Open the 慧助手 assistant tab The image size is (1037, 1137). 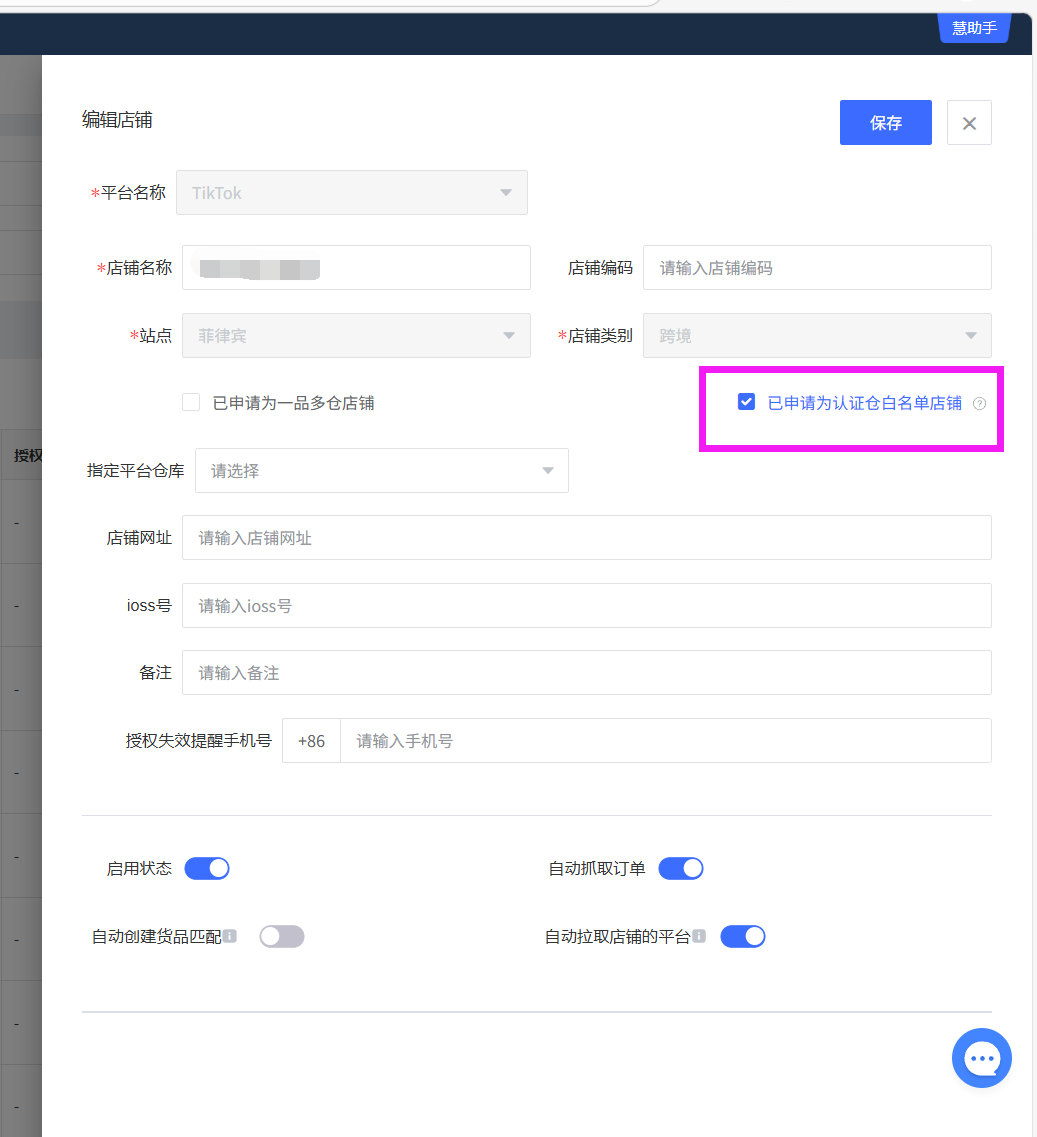click(x=973, y=28)
